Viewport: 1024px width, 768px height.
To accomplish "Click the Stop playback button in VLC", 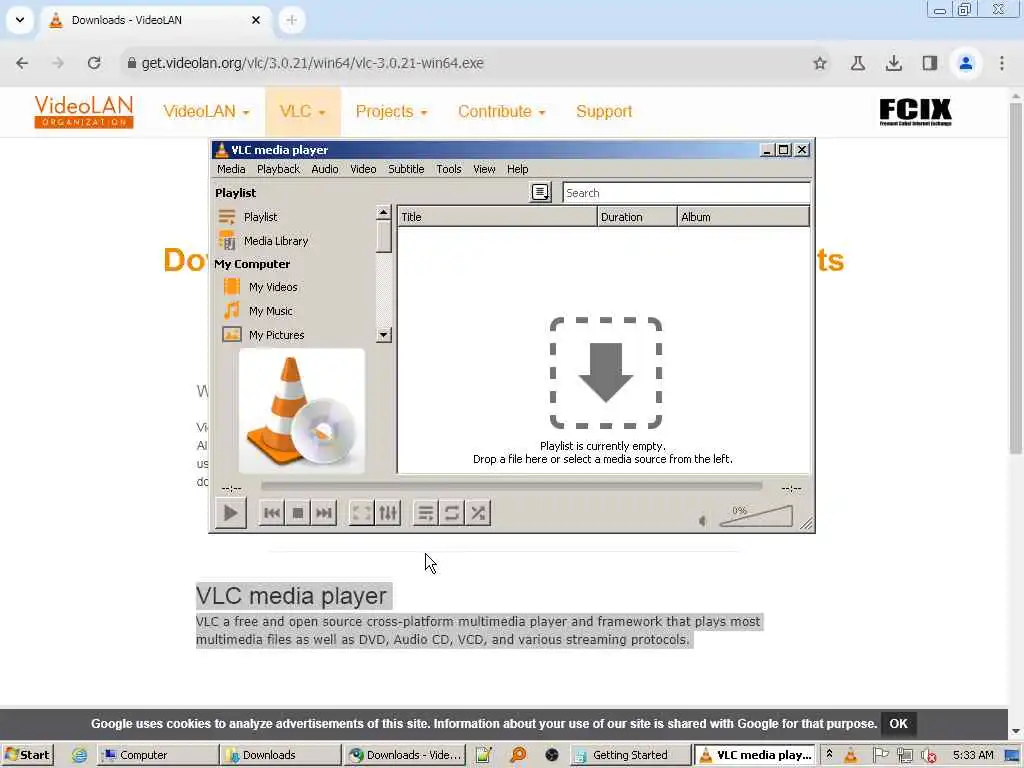I will point(298,513).
